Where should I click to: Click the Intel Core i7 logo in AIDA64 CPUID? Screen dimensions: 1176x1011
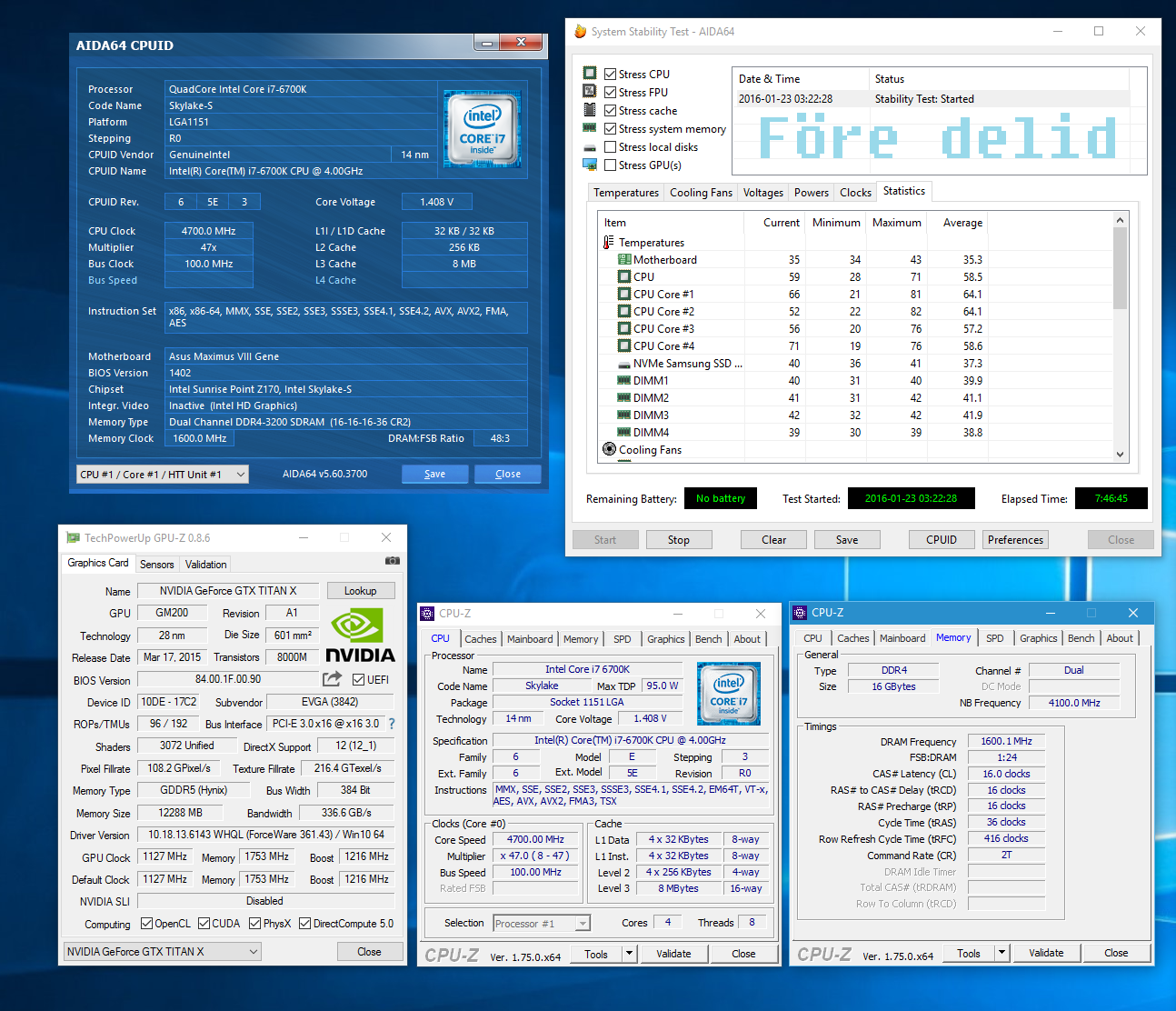coord(482,128)
